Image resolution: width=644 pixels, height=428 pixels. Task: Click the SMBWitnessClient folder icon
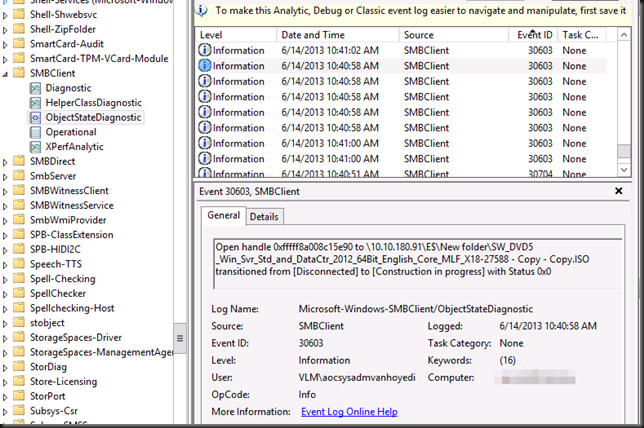tap(19, 191)
